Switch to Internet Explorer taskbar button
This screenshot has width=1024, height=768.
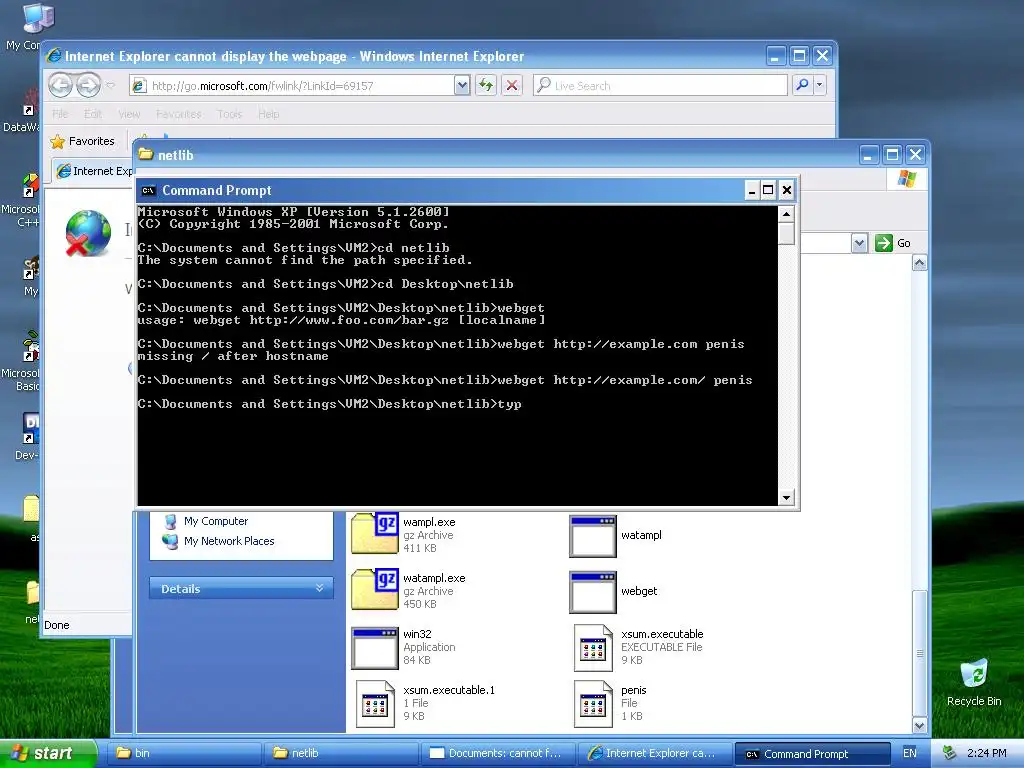pyautogui.click(x=655, y=753)
